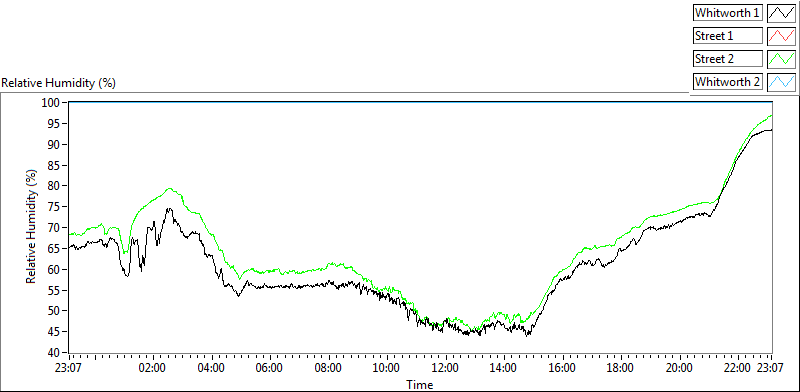The image size is (800, 392).
Task: Click the 02:00 time axis marker
Action: pos(153,367)
